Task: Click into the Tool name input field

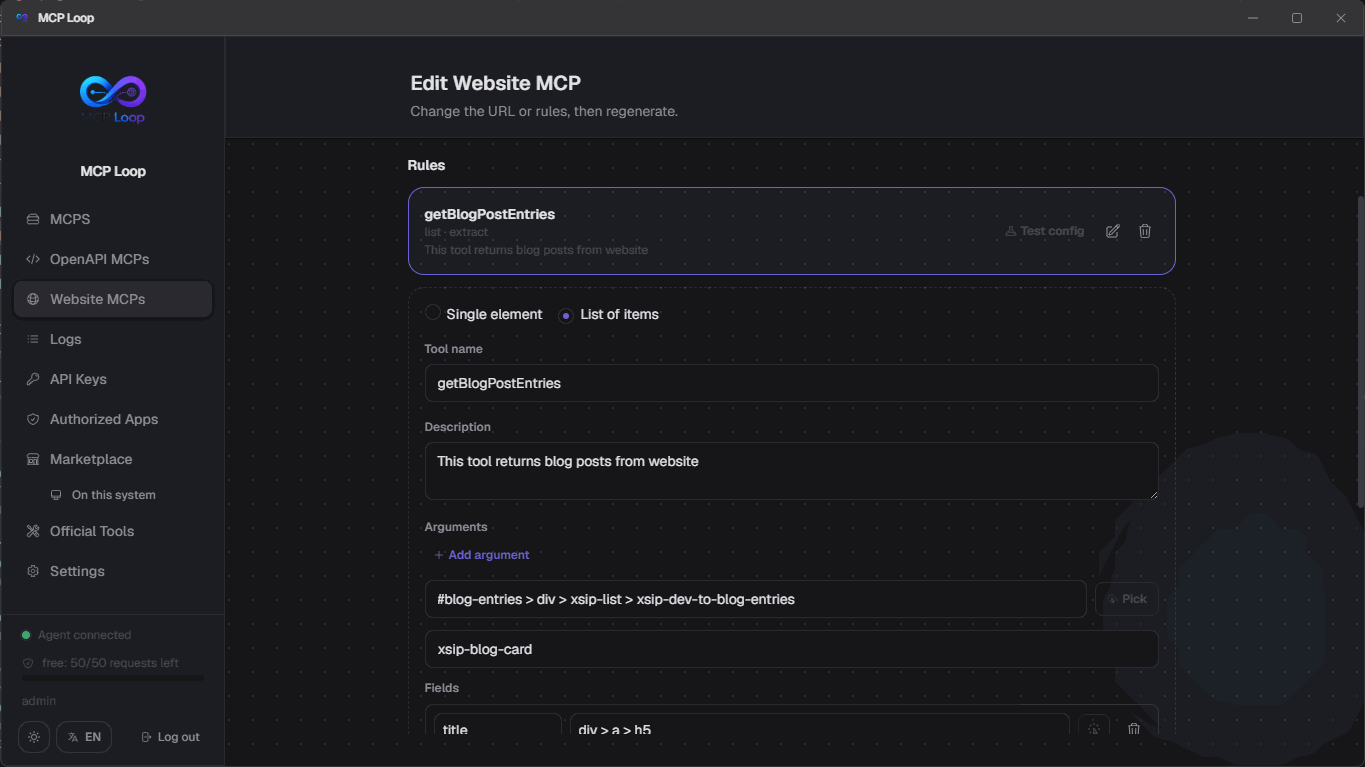Action: pyautogui.click(x=791, y=383)
